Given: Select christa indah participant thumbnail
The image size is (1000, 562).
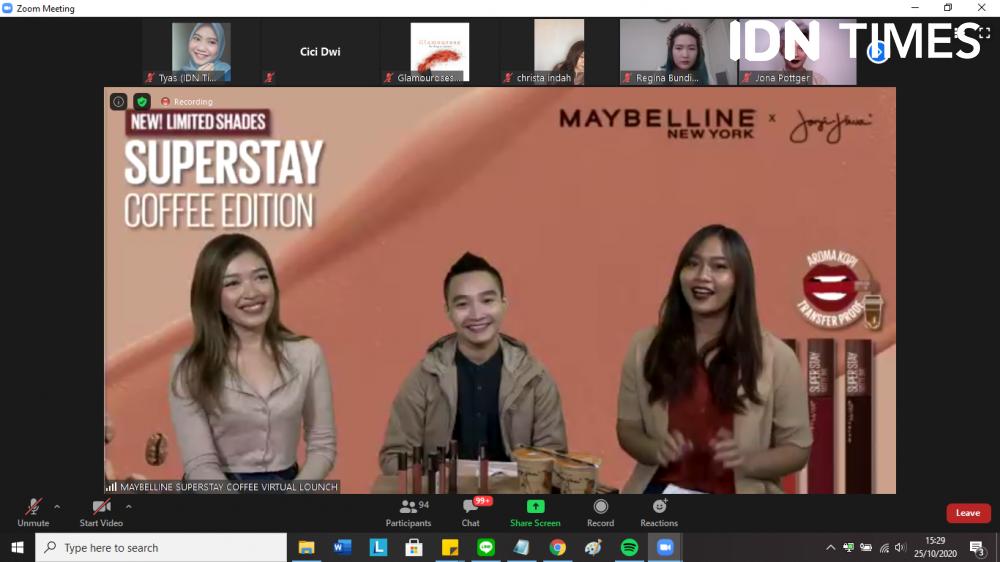Looking at the screenshot, I should coord(559,52).
